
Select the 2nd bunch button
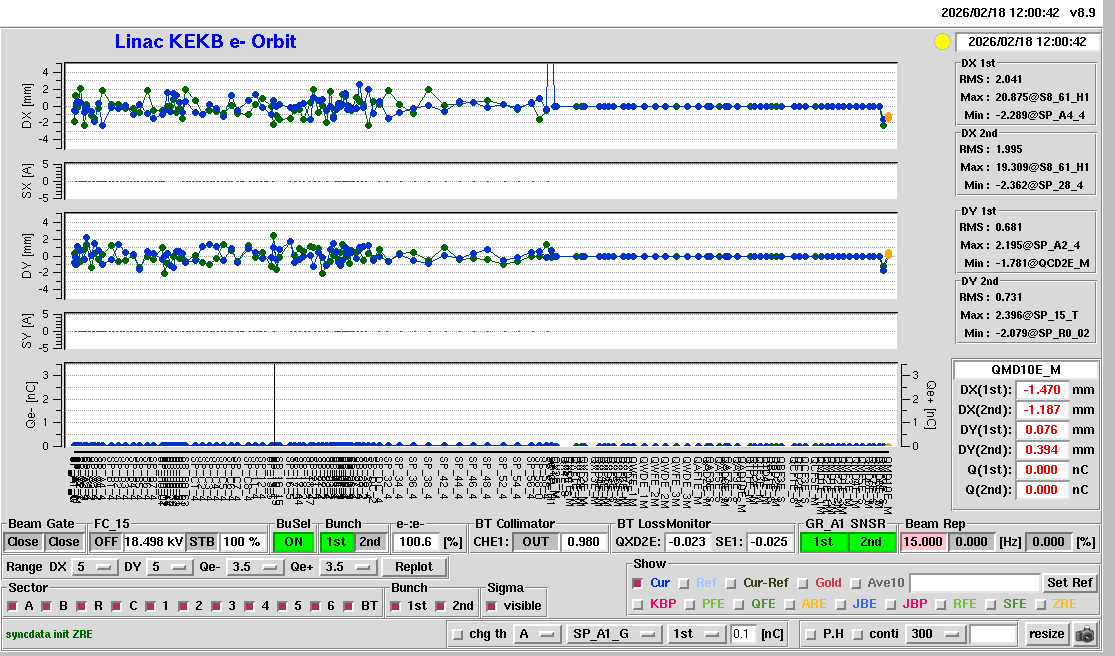(x=370, y=542)
